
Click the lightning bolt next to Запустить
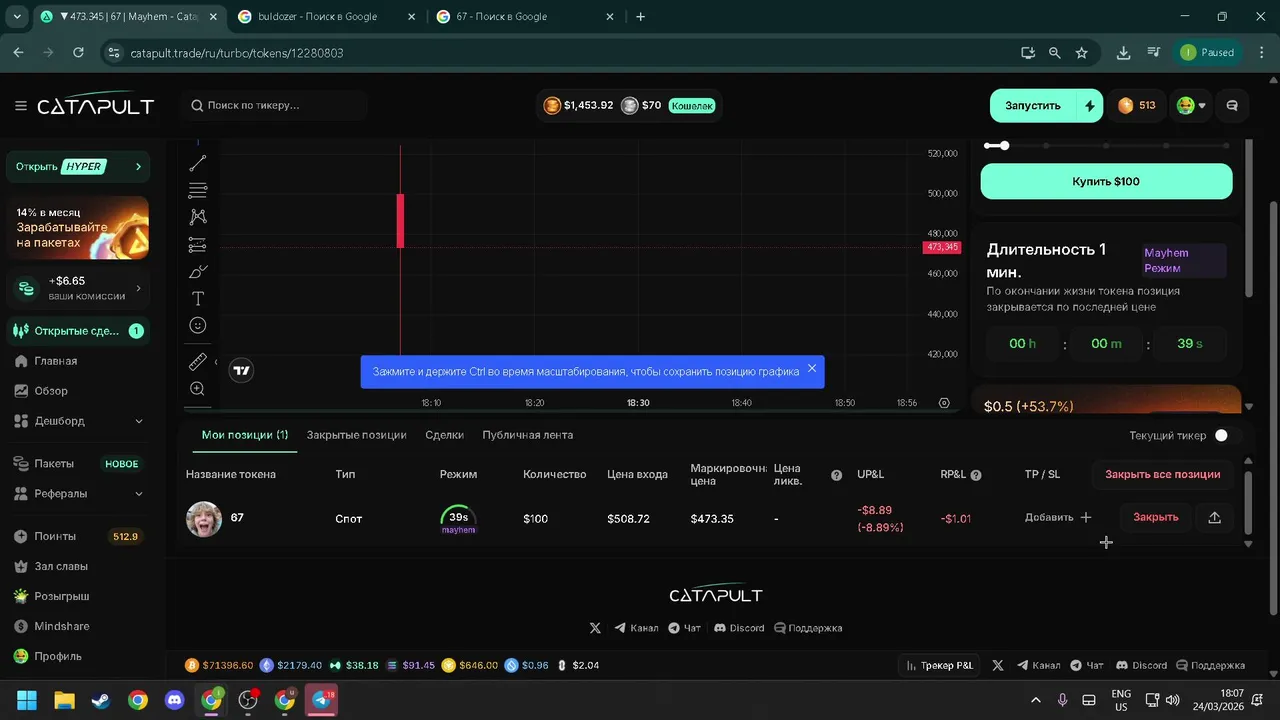click(x=1090, y=105)
